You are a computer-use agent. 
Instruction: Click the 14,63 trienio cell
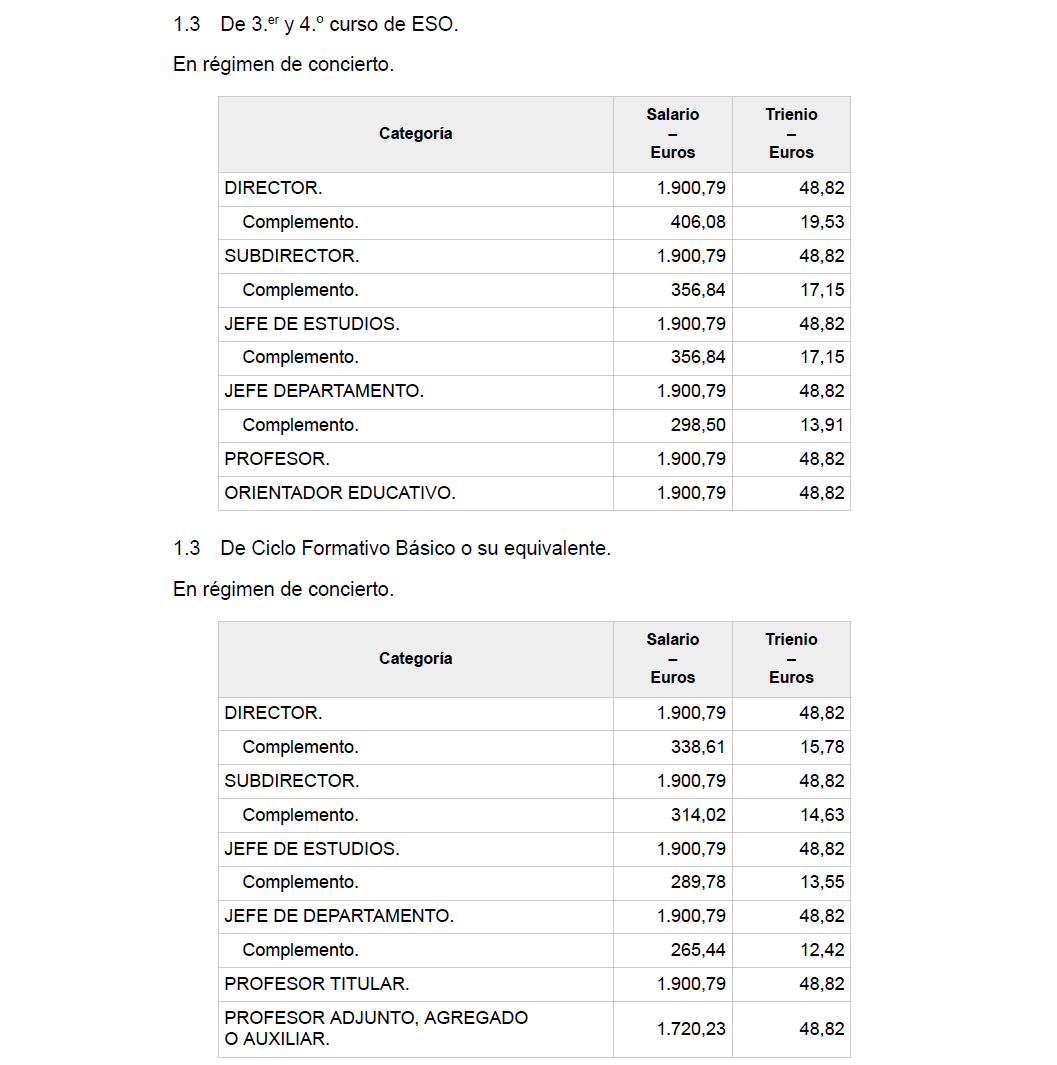[821, 815]
